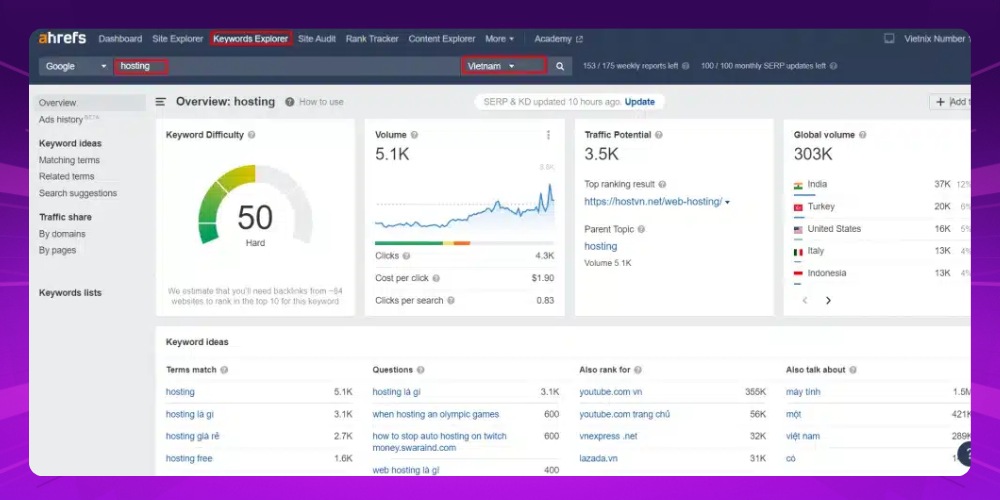Switch to Keywords Explorer
This screenshot has width=1000, height=500.
pyautogui.click(x=251, y=39)
